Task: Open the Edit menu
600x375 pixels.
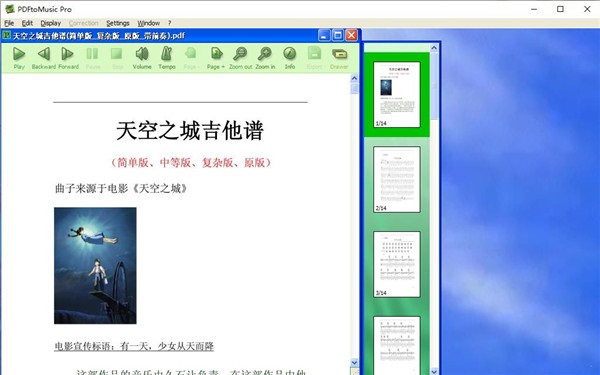Action: click(x=27, y=23)
